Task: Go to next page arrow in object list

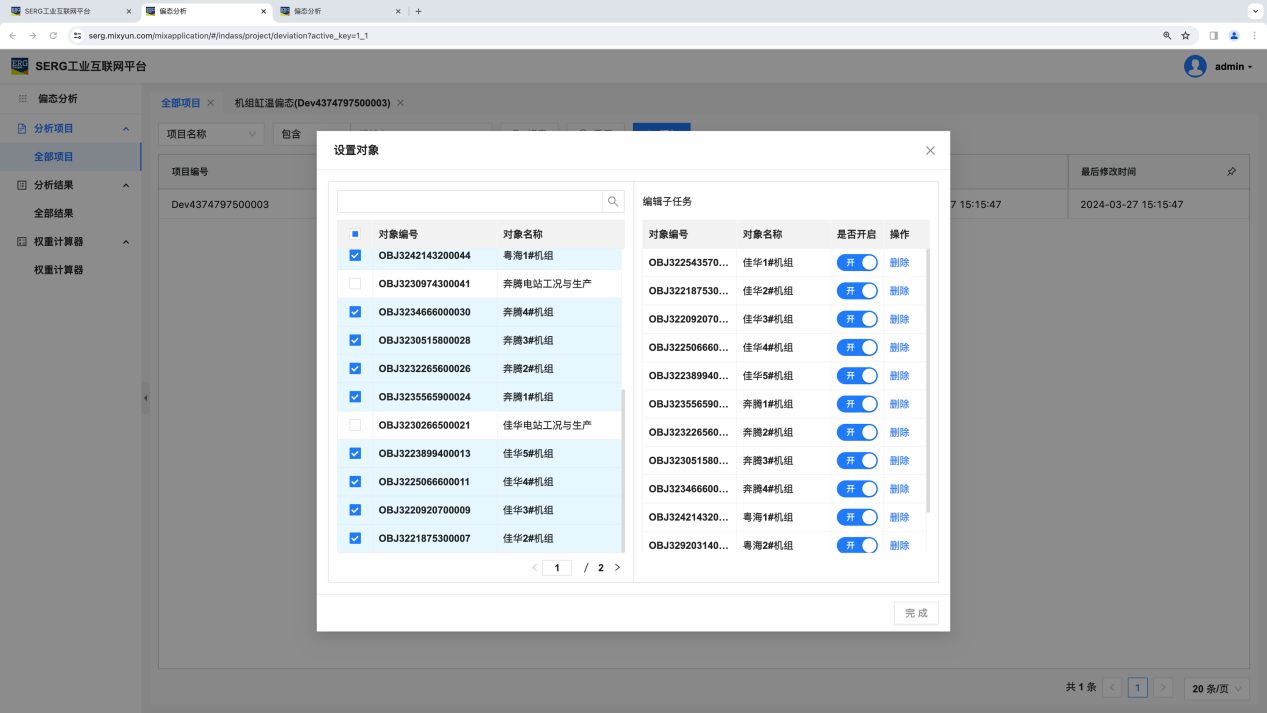Action: click(x=617, y=568)
